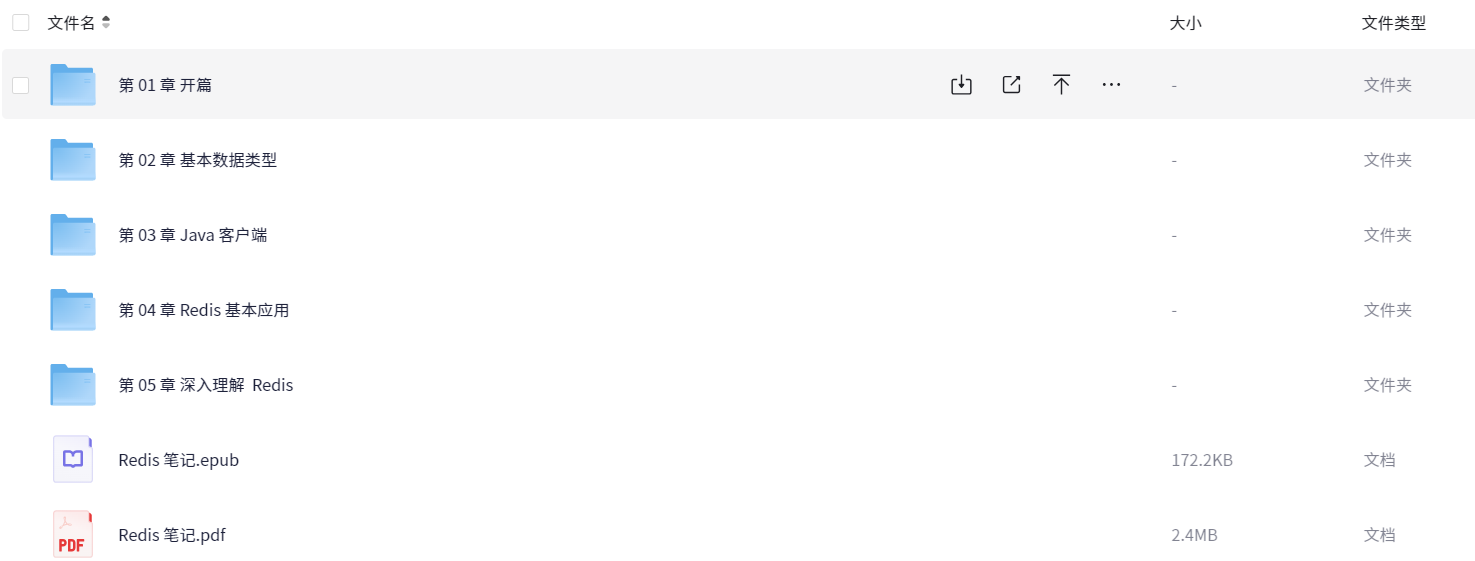Open the folder named 第 02 章 基本数据类型
The height and width of the screenshot is (561, 1475).
pyautogui.click(x=197, y=160)
